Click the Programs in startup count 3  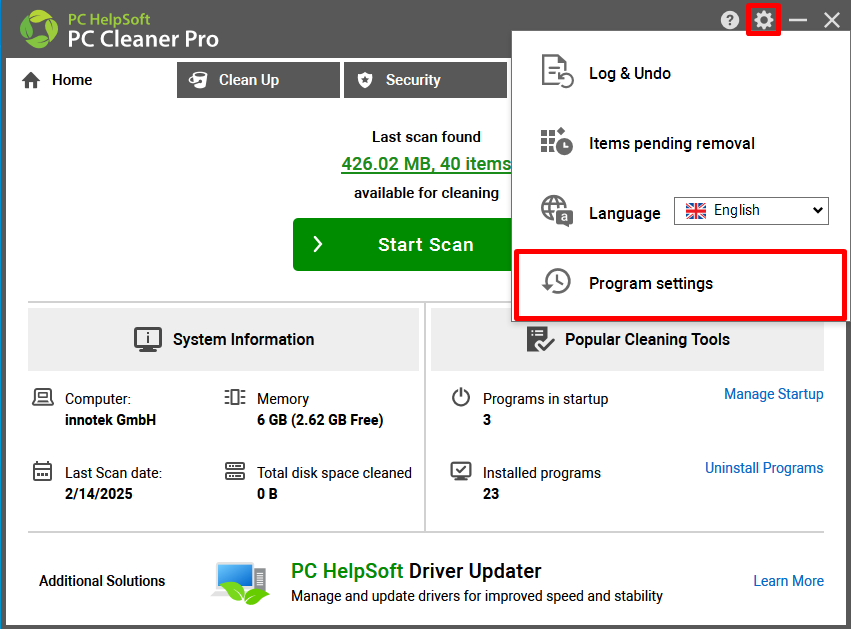pyautogui.click(x=487, y=420)
